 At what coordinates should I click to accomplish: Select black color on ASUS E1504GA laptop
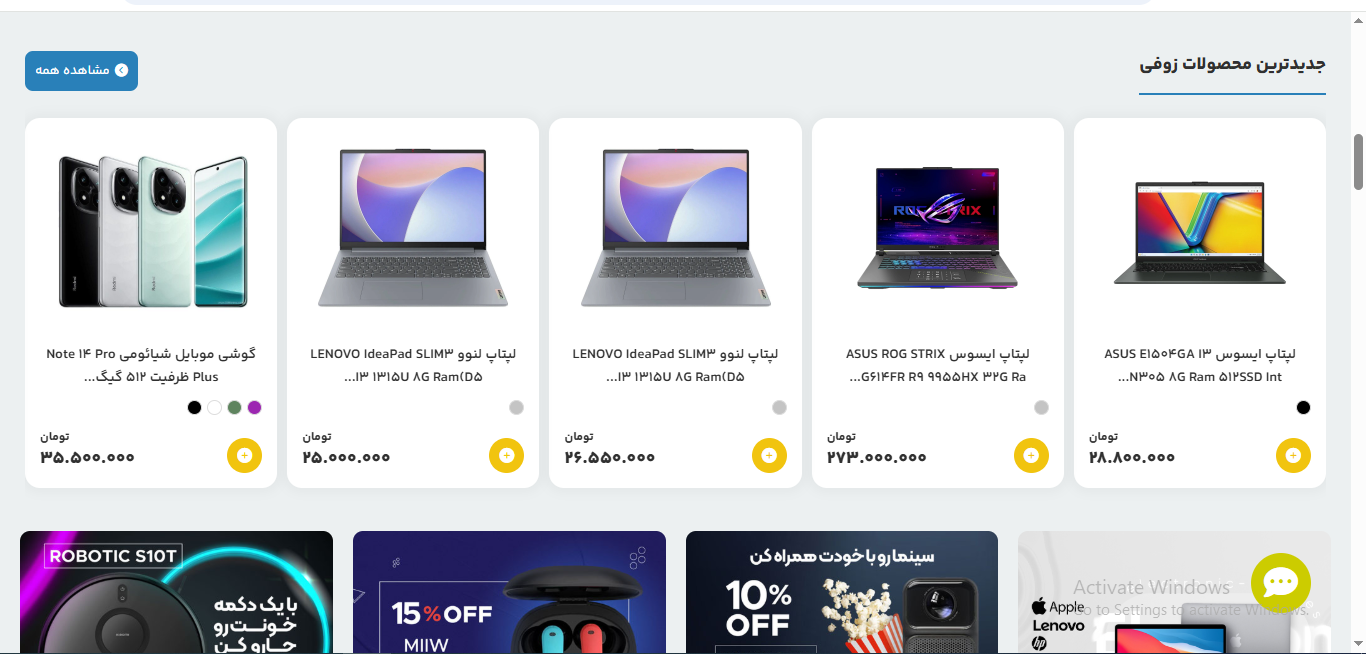pyautogui.click(x=1303, y=407)
